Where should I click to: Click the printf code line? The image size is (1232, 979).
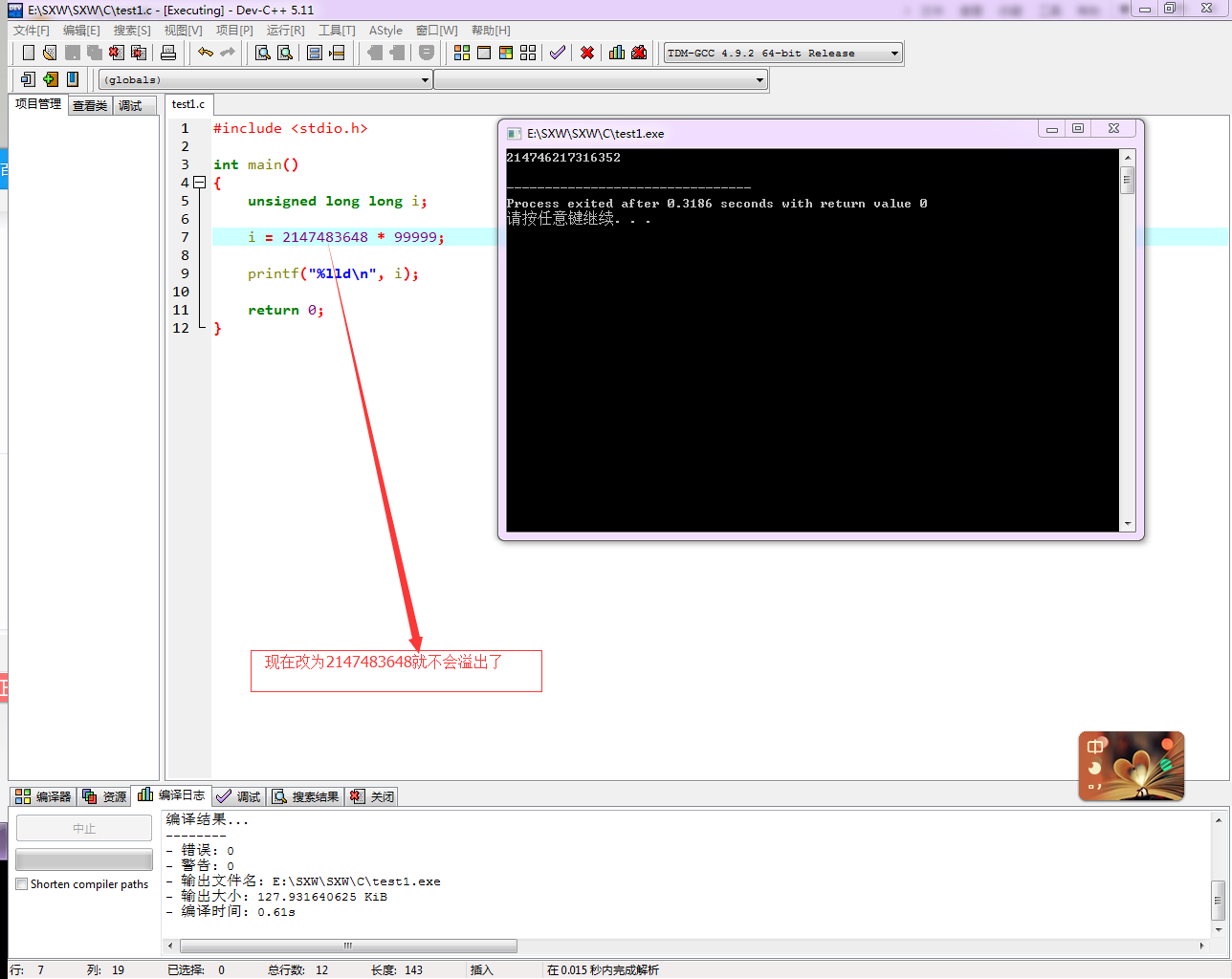(333, 273)
